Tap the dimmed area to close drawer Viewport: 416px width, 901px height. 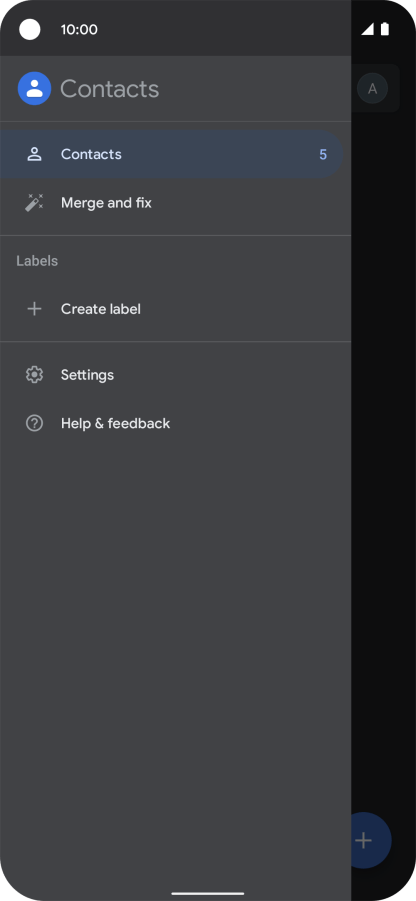(x=383, y=460)
